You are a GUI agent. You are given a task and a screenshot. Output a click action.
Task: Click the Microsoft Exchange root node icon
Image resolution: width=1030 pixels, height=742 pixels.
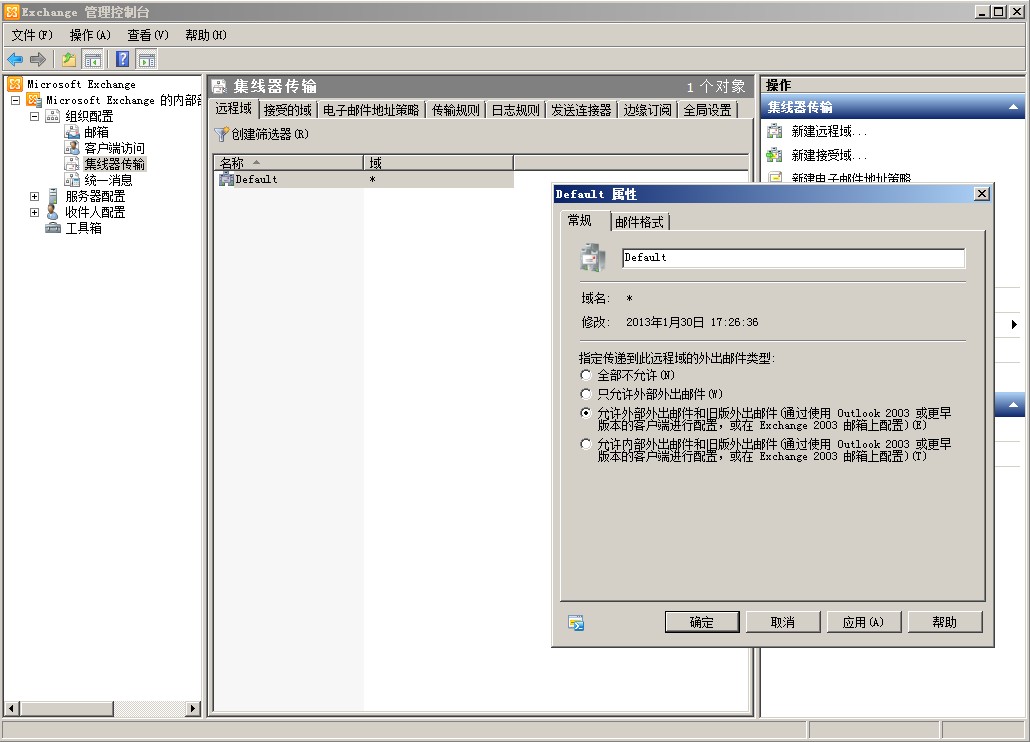[x=15, y=84]
